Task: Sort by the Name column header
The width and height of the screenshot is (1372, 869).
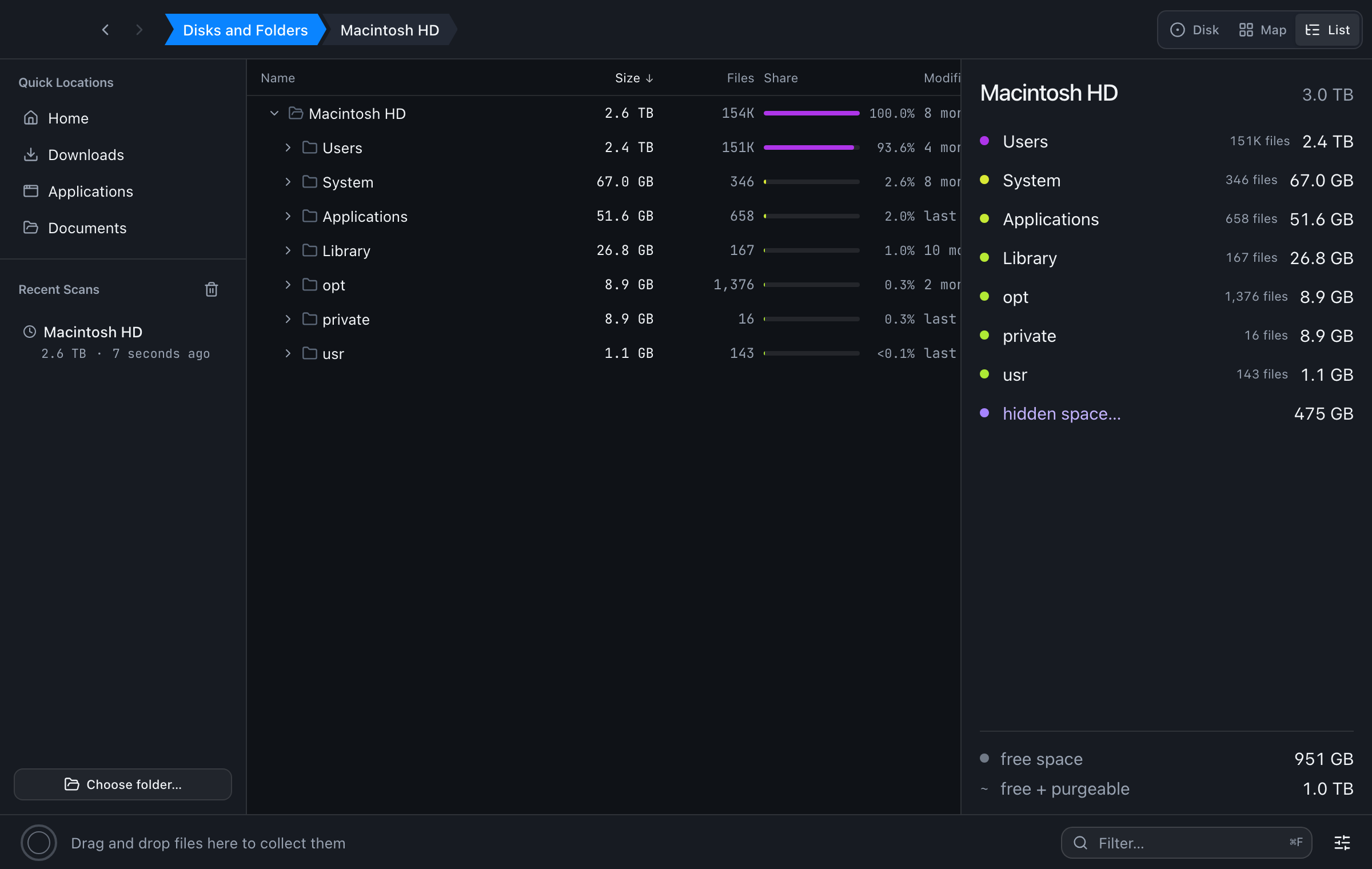Action: coord(278,78)
